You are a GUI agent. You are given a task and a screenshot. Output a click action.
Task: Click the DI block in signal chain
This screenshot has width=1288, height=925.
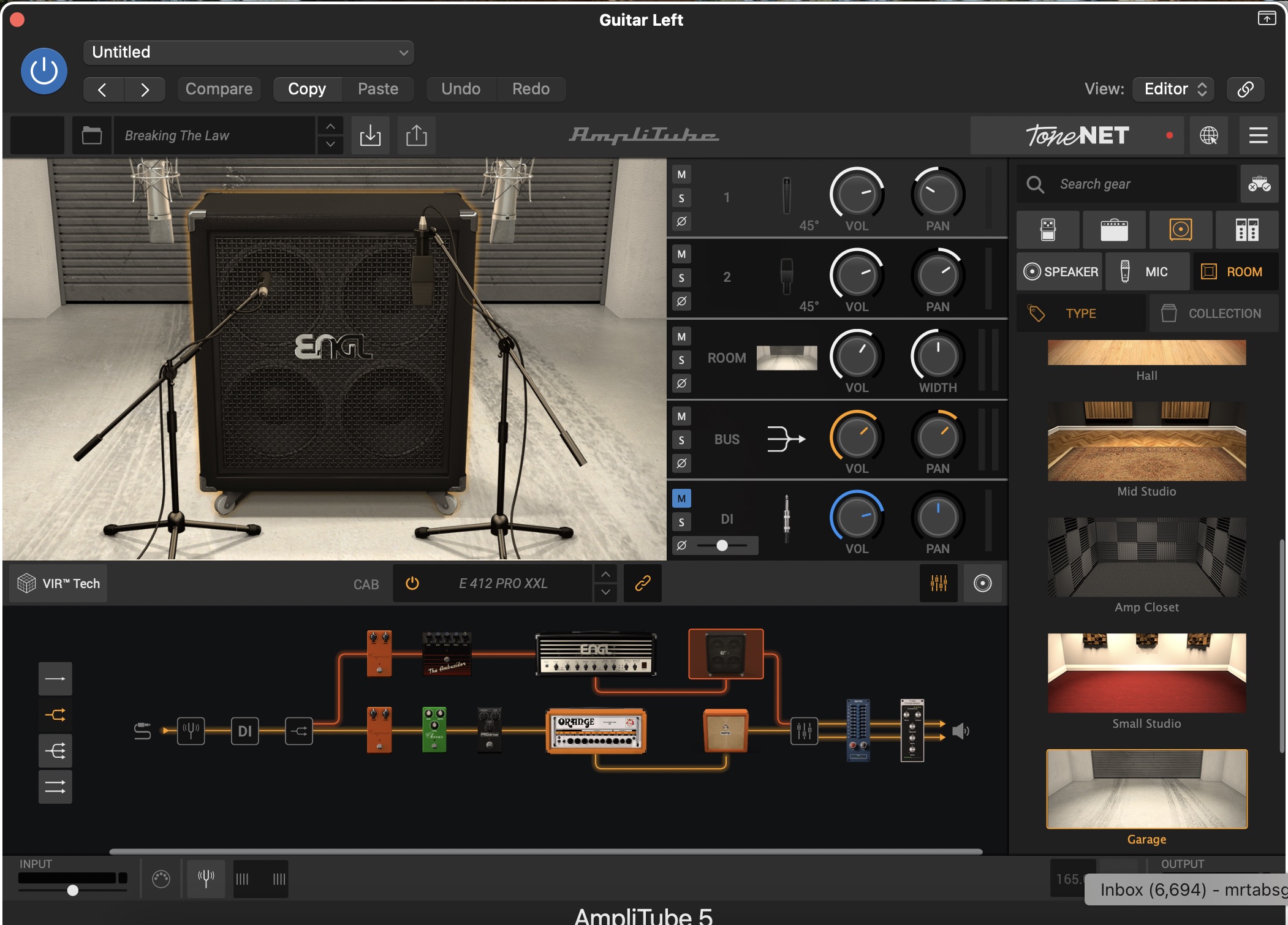click(x=245, y=731)
